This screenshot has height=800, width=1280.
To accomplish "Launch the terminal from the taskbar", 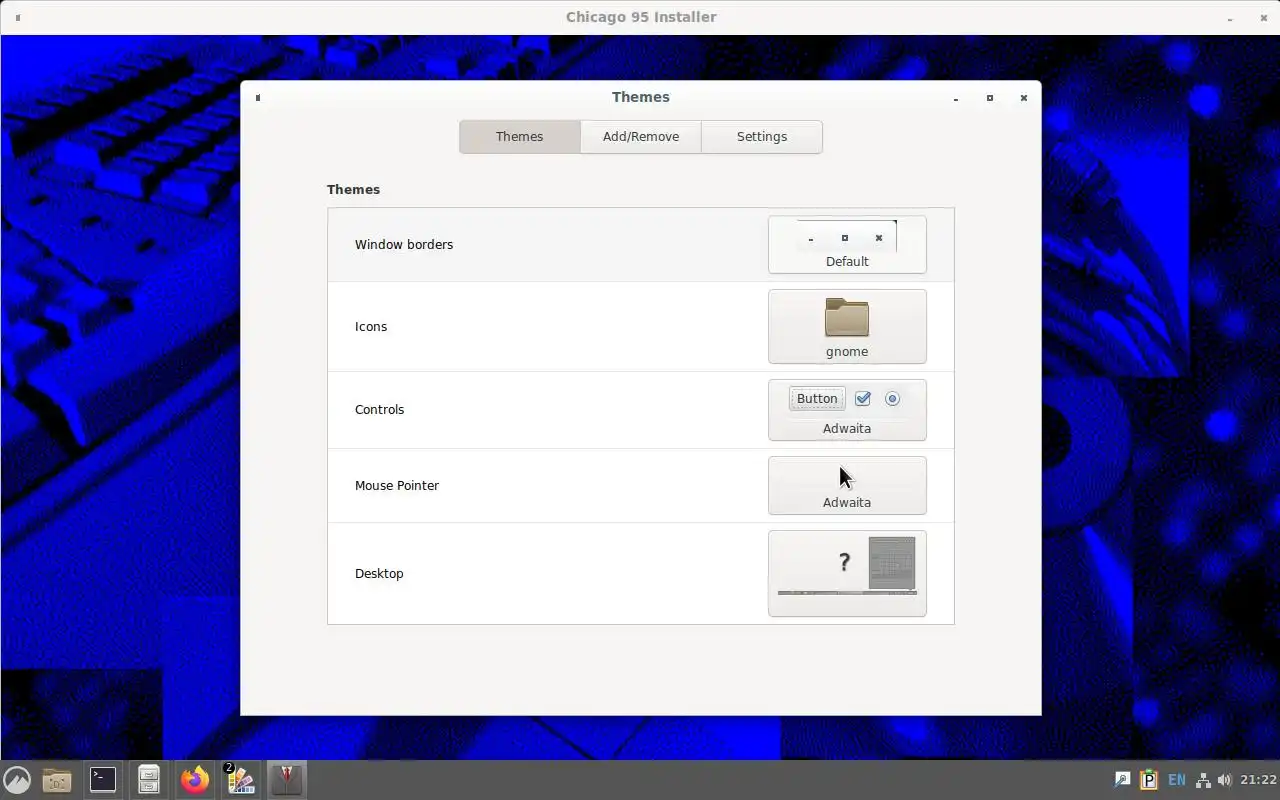I will pyautogui.click(x=103, y=779).
